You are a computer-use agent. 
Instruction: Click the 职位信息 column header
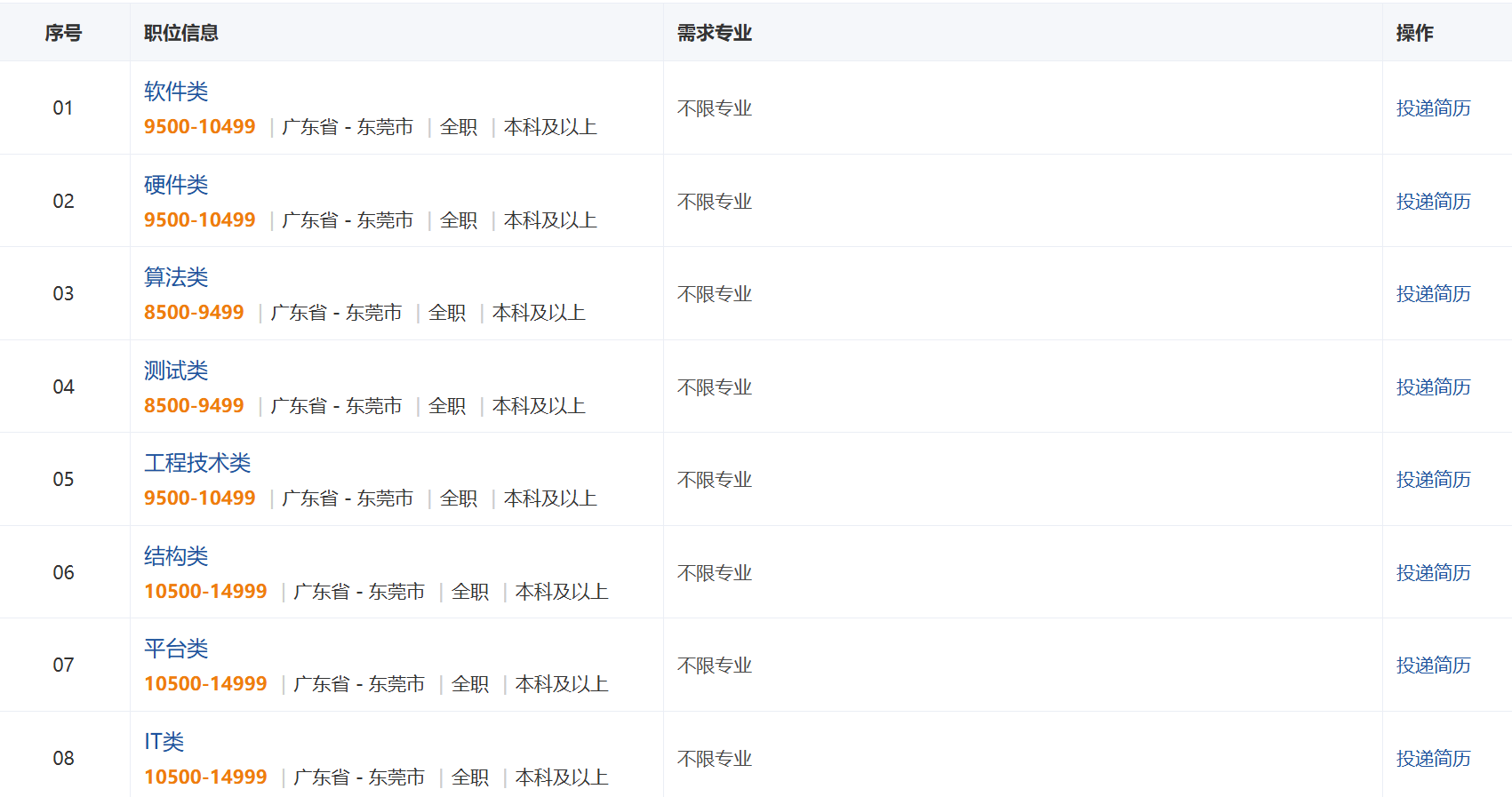click(x=181, y=33)
